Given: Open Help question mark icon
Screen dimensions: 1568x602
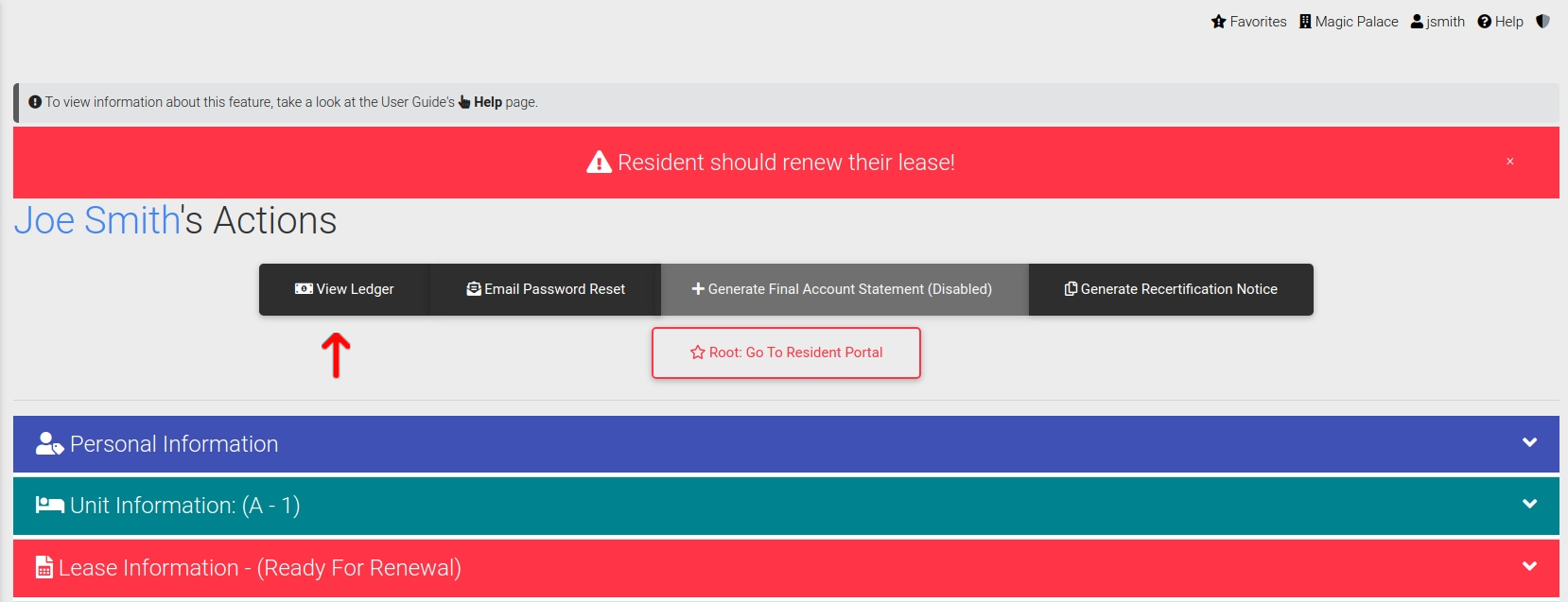Looking at the screenshot, I should tap(1484, 21).
